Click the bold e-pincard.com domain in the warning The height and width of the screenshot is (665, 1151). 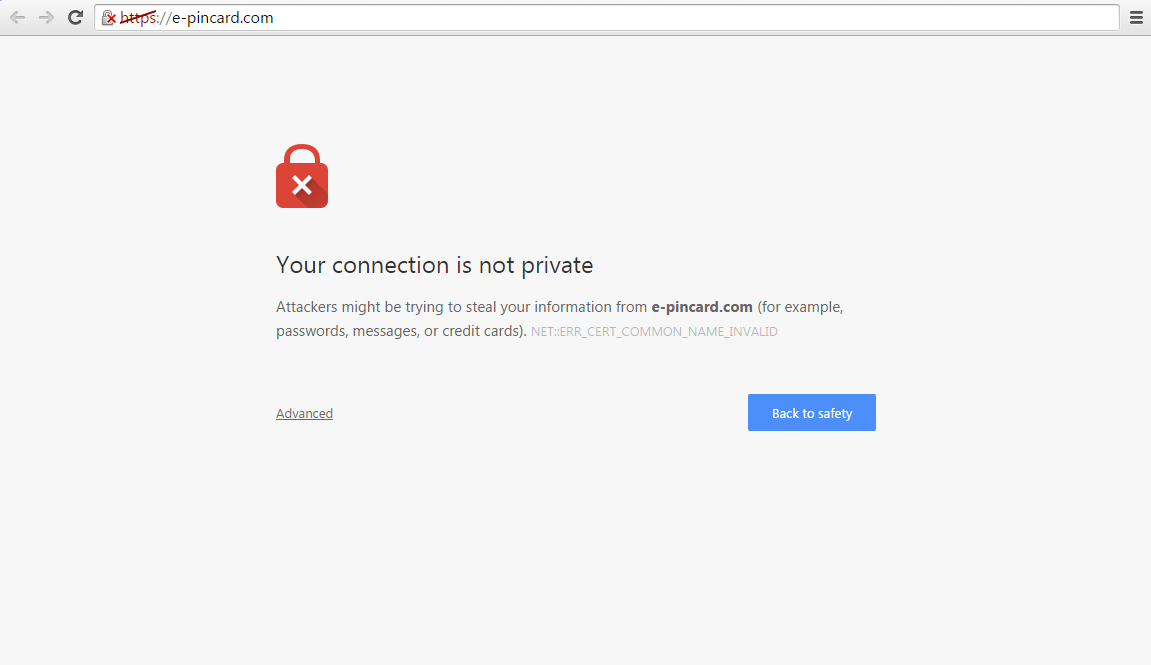(702, 307)
